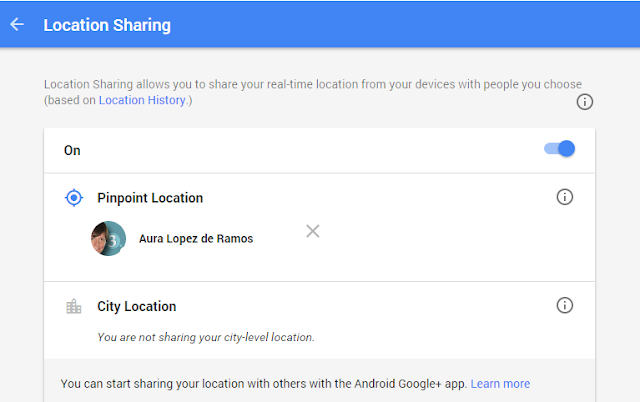This screenshot has width=640, height=402.
Task: Open info for City Location
Action: pyautogui.click(x=564, y=305)
